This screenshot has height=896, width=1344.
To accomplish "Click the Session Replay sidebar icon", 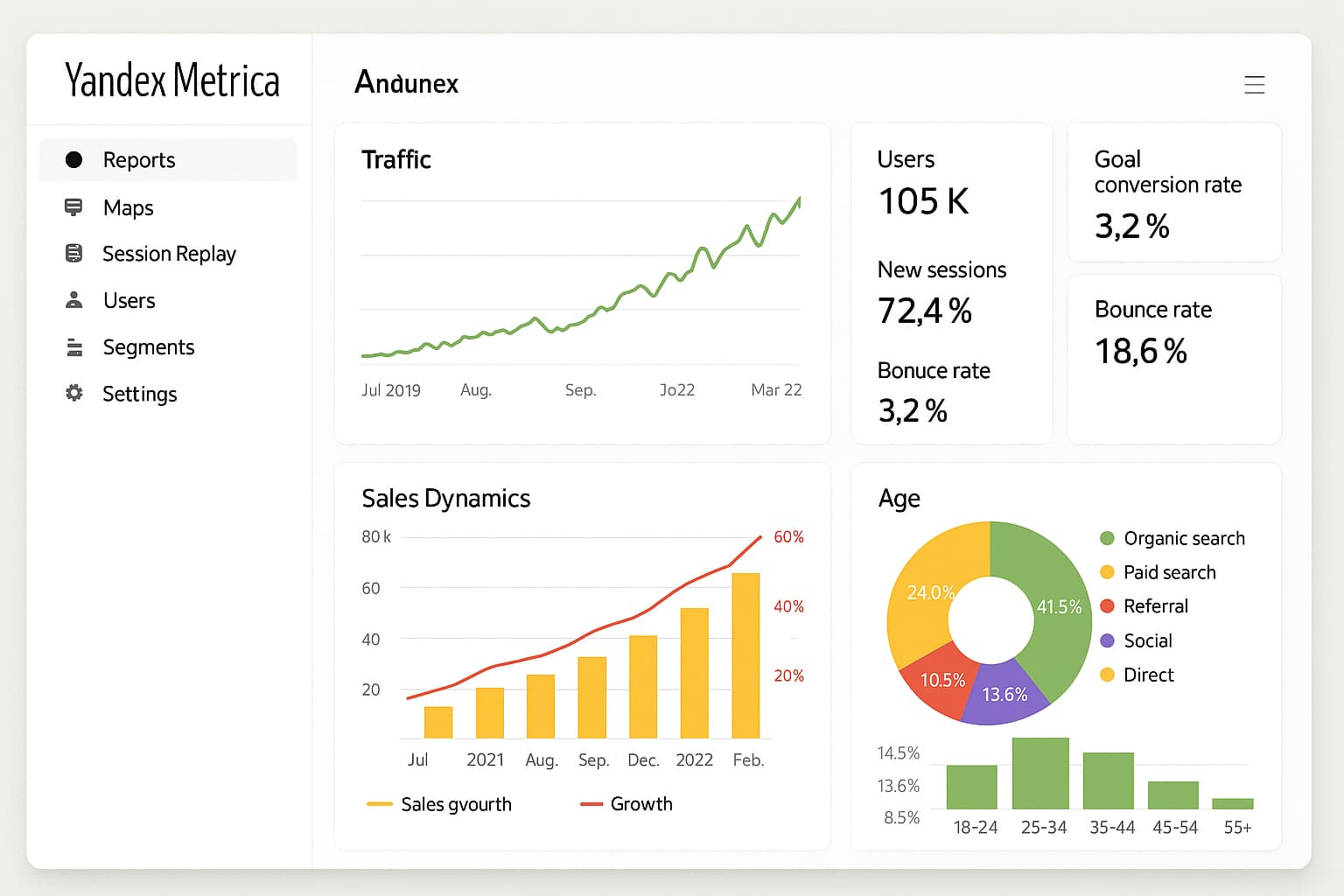I will [x=74, y=254].
